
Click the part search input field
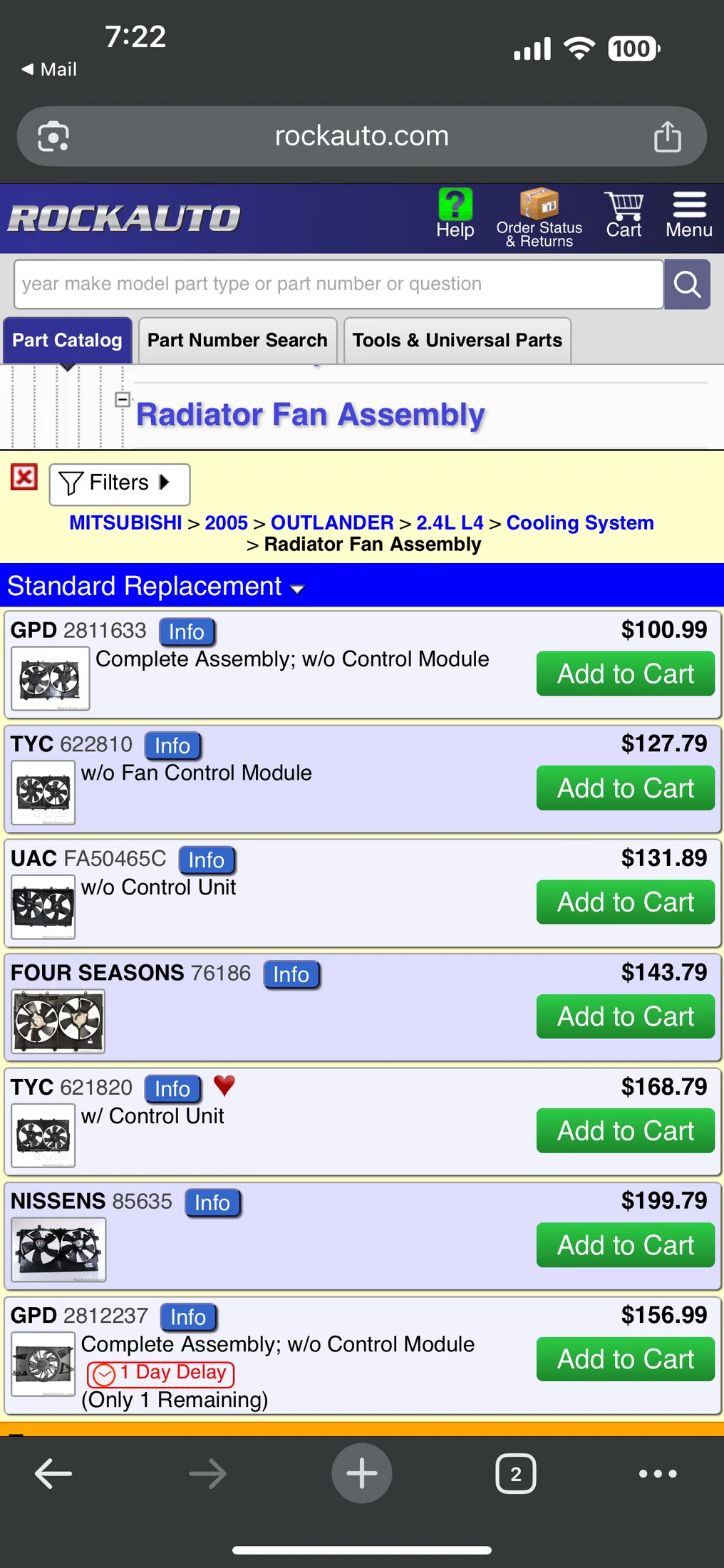tap(338, 284)
